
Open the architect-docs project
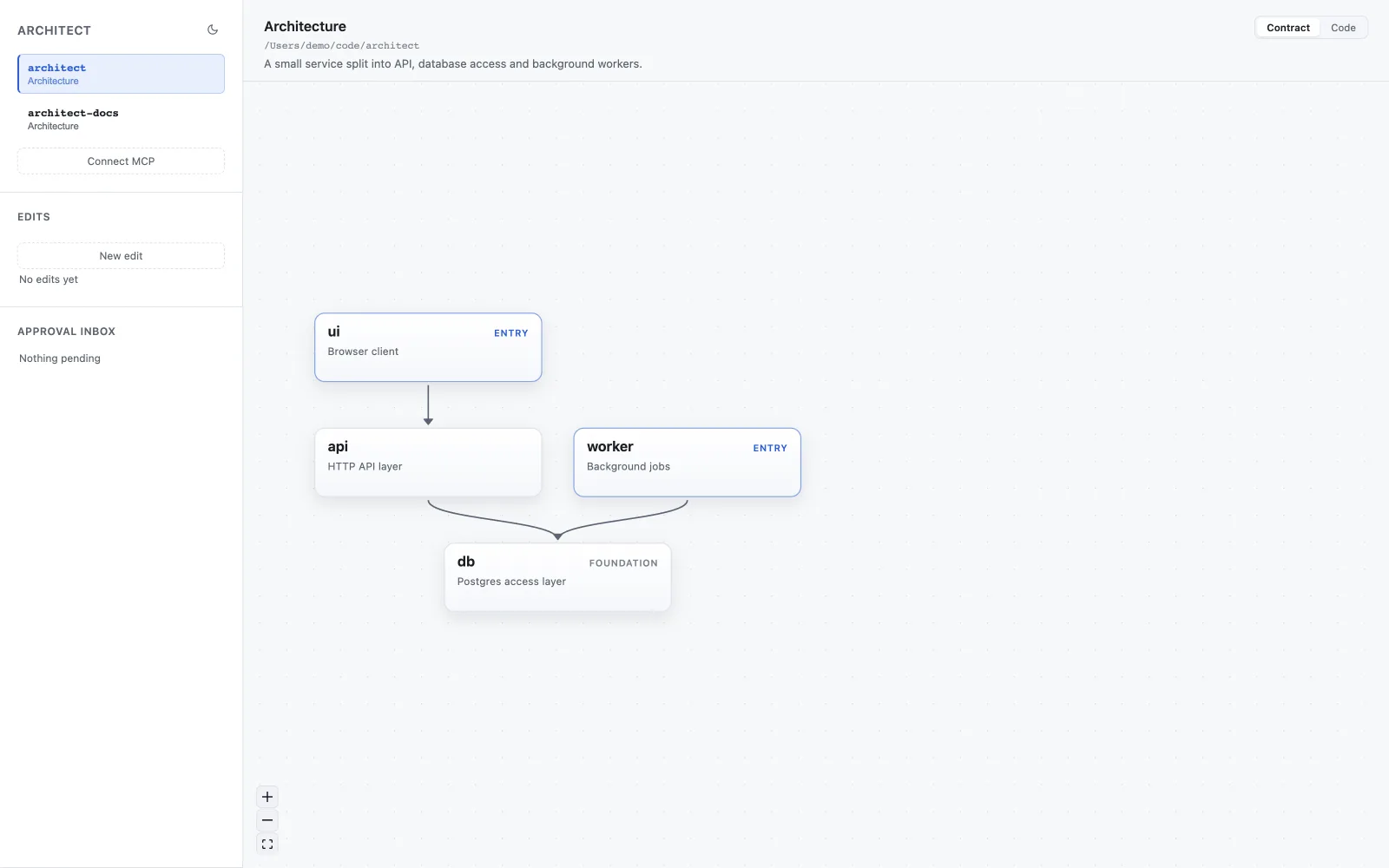click(x=121, y=119)
